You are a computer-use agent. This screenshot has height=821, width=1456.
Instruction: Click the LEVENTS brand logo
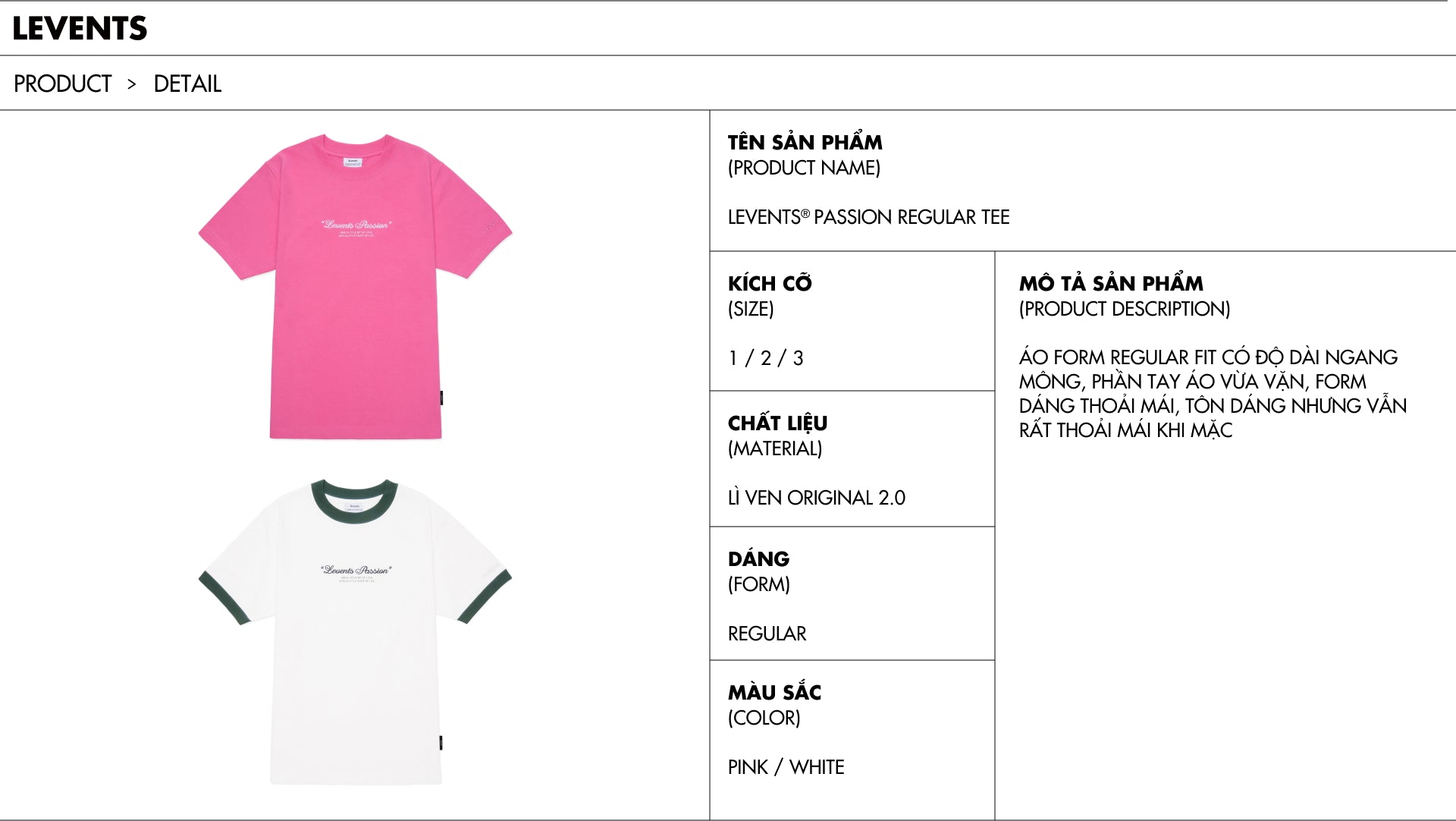pos(80,28)
